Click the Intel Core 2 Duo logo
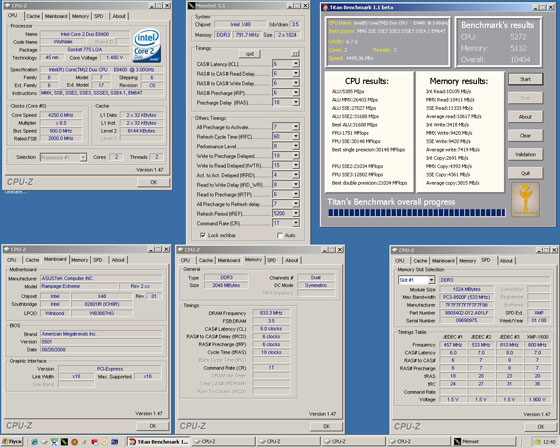Screen dimensions: 560x448 tap(147, 46)
